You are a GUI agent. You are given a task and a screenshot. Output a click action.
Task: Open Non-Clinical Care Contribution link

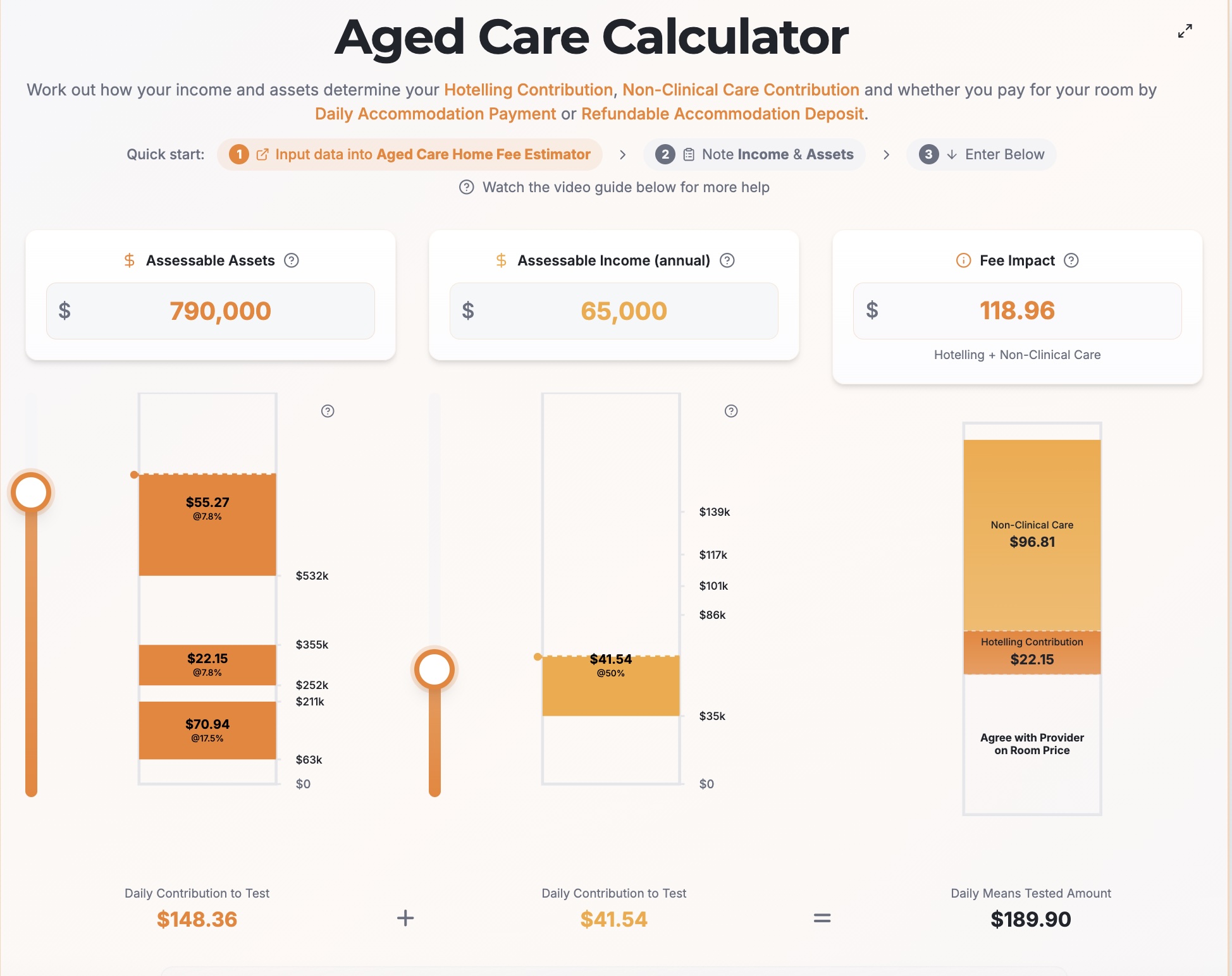(x=741, y=90)
